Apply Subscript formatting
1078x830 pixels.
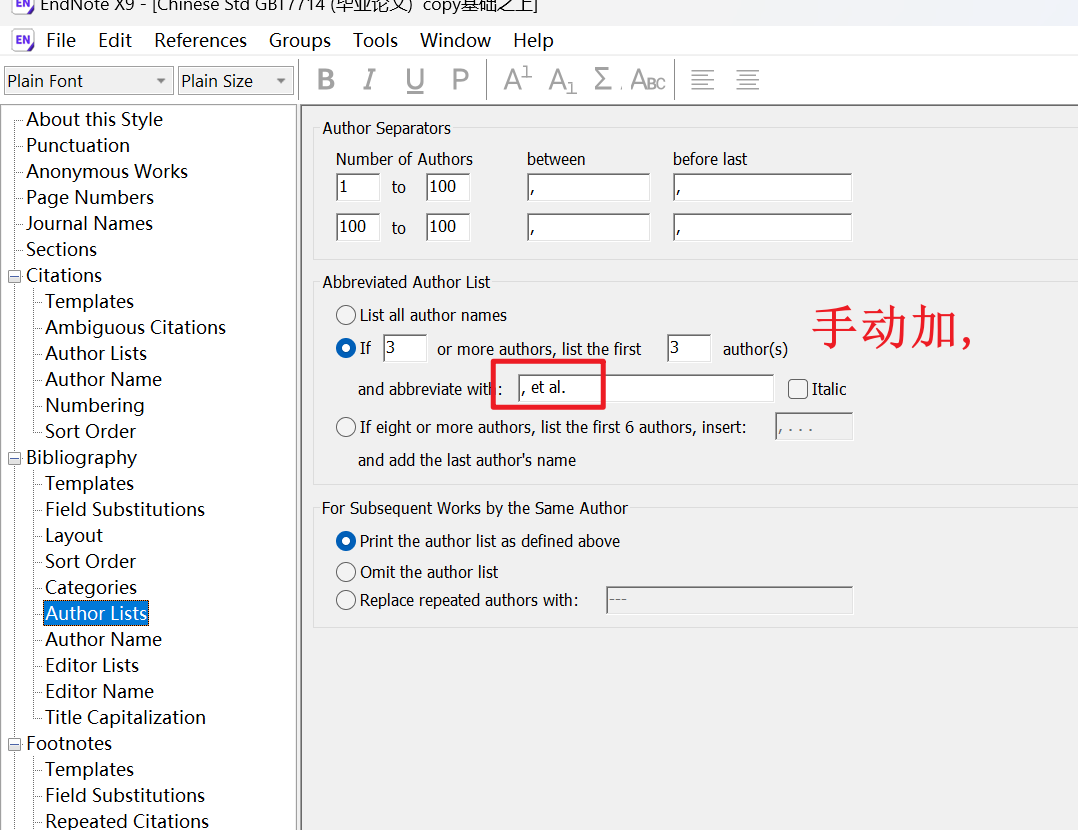562,80
